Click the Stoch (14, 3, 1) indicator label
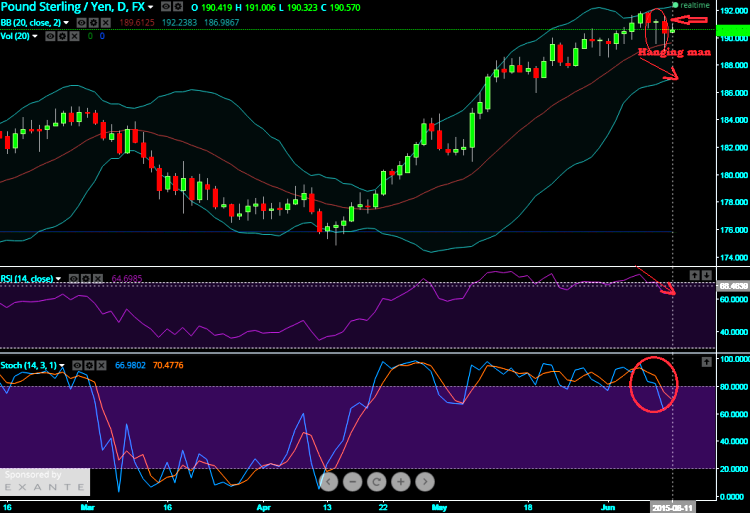This screenshot has height=513, width=750. [29, 366]
